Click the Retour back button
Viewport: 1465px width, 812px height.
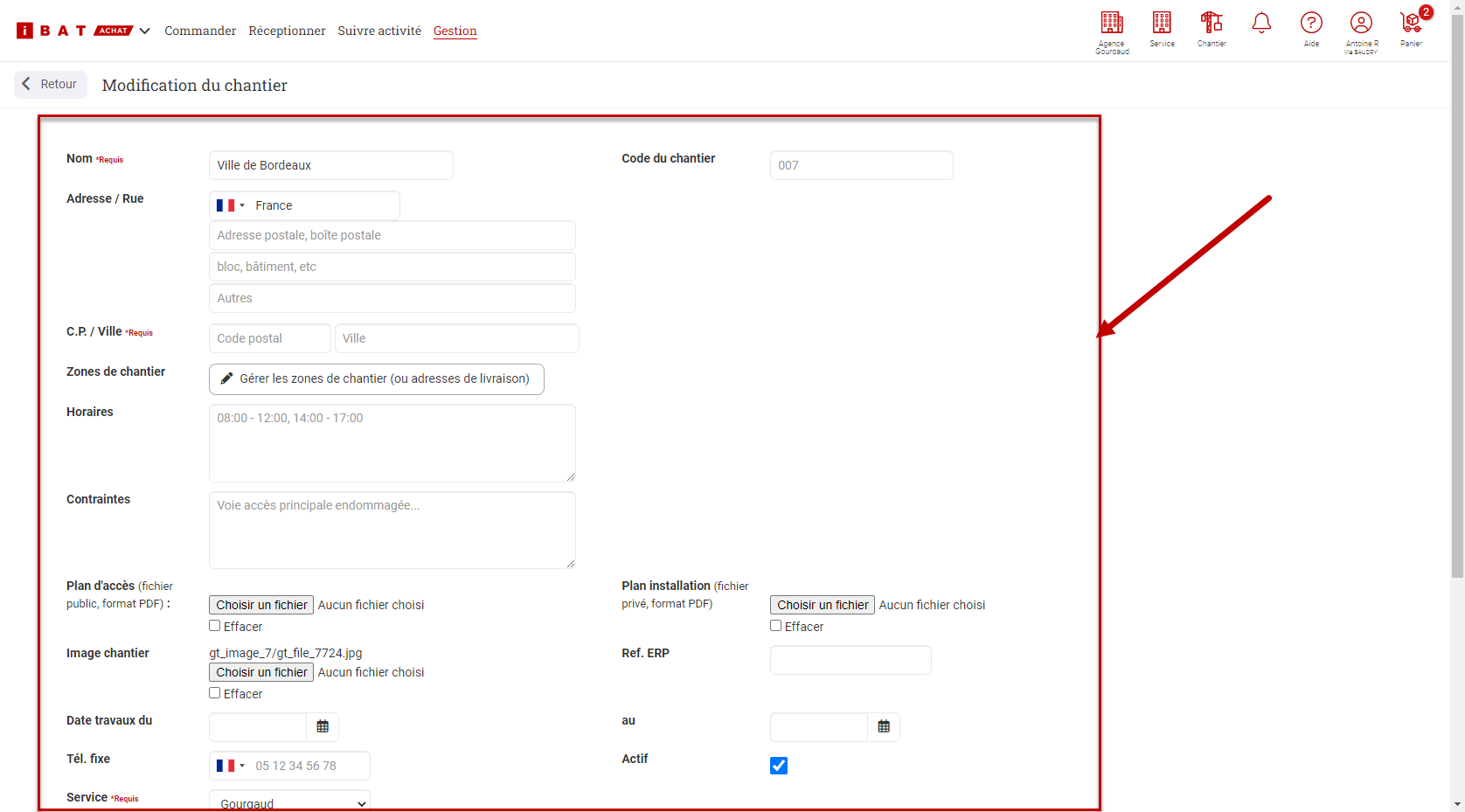click(51, 85)
